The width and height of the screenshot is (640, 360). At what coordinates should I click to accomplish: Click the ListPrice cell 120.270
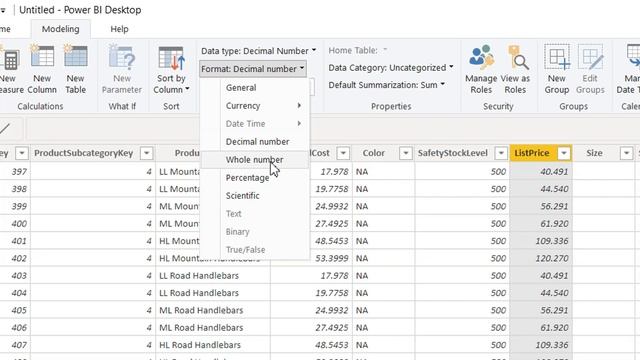[541, 258]
